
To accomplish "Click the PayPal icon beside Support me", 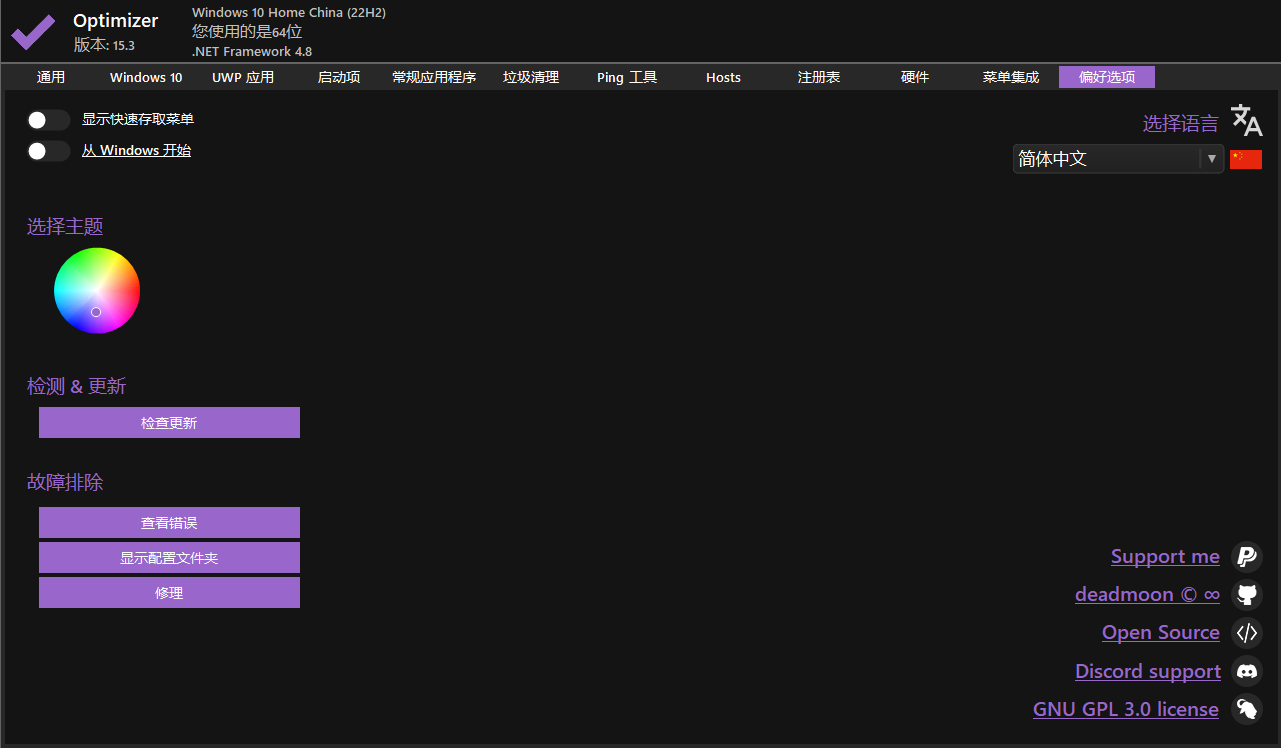I will [x=1246, y=557].
